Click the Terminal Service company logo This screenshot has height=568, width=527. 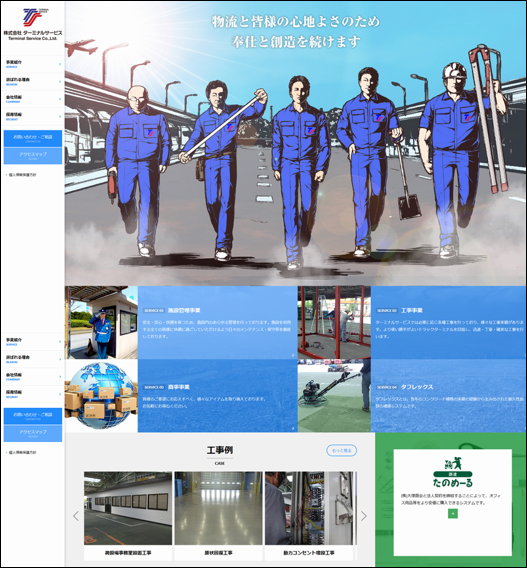pos(33,24)
